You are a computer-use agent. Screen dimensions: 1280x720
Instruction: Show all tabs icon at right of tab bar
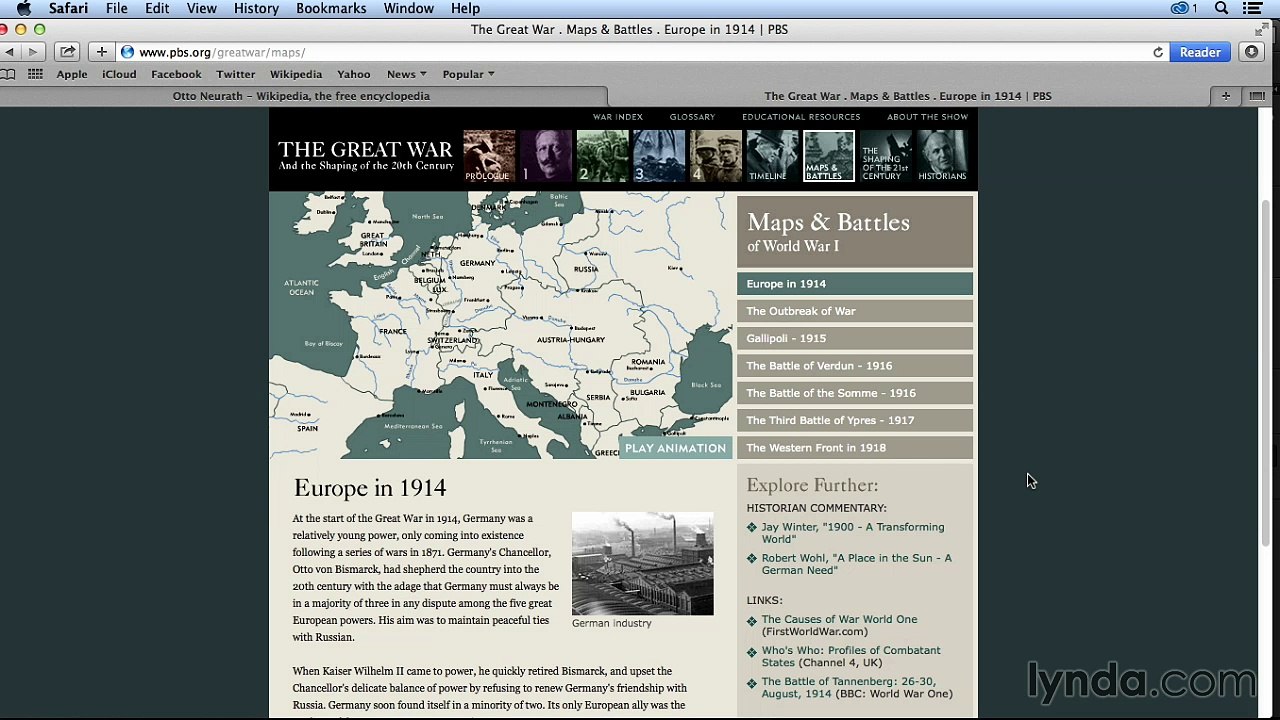(1257, 96)
